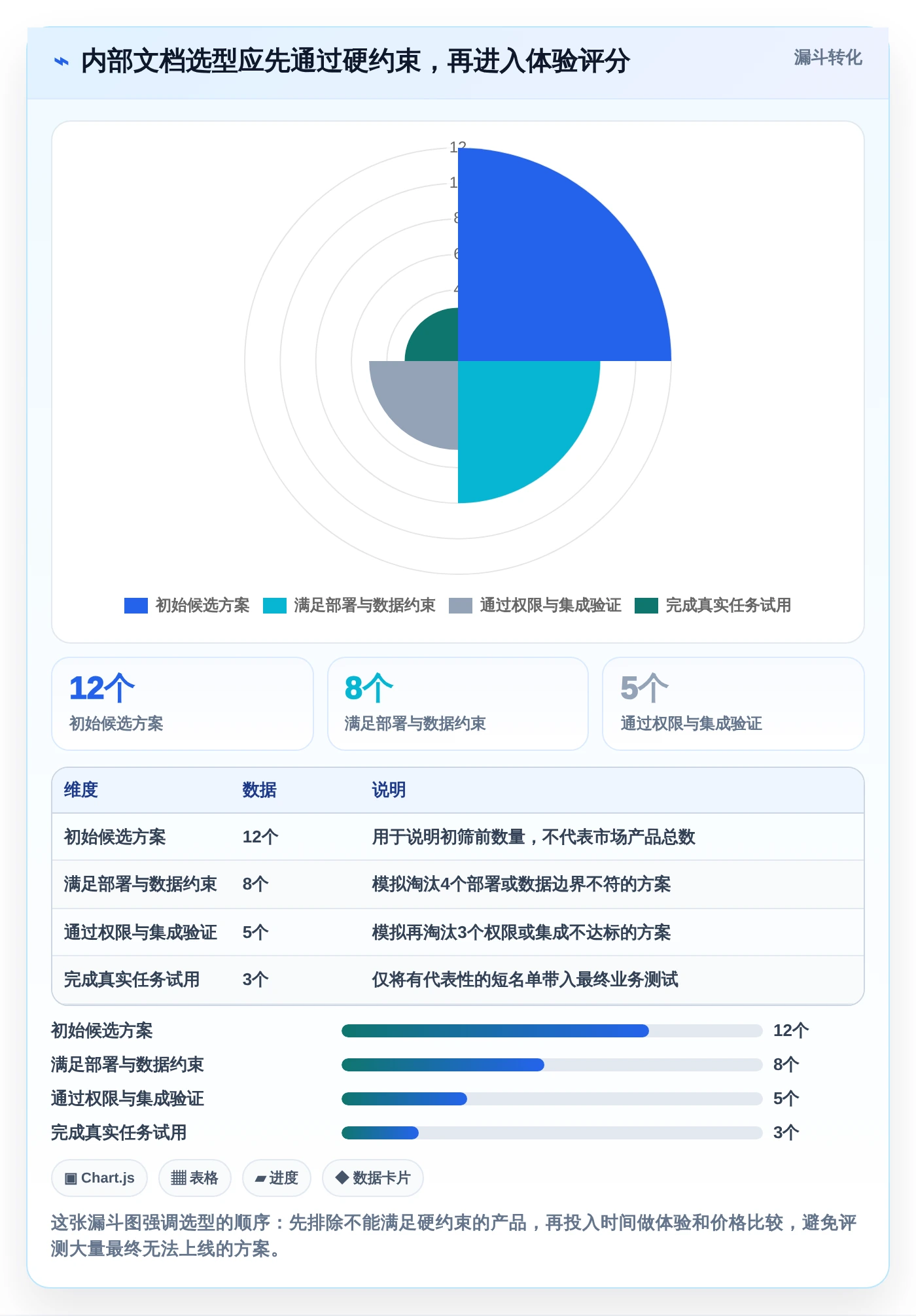Toggle legend swatch for 满足部署与数据约束
Screen dimensions: 916x1316
(x=275, y=606)
